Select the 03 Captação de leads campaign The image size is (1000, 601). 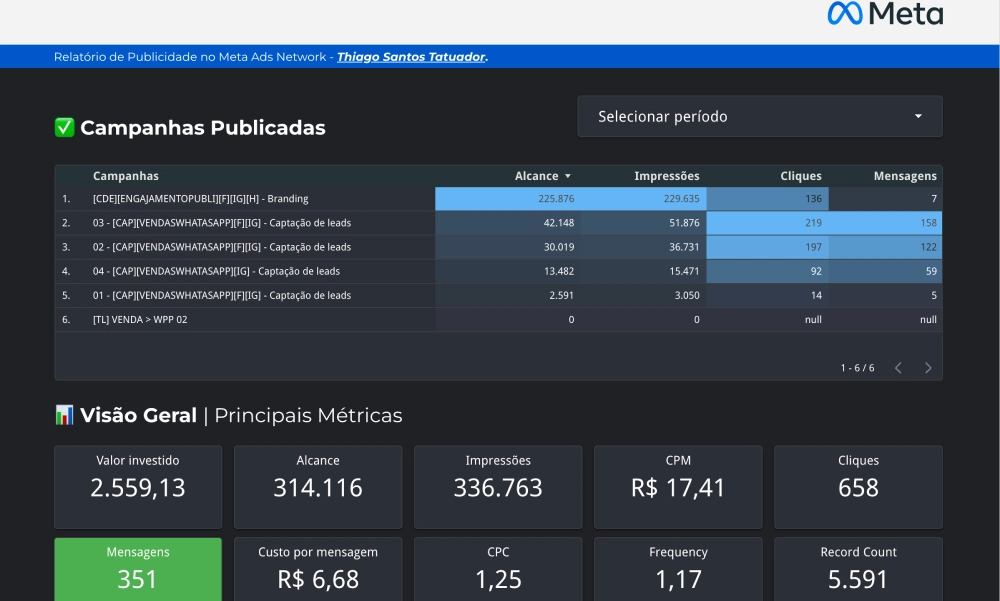221,223
